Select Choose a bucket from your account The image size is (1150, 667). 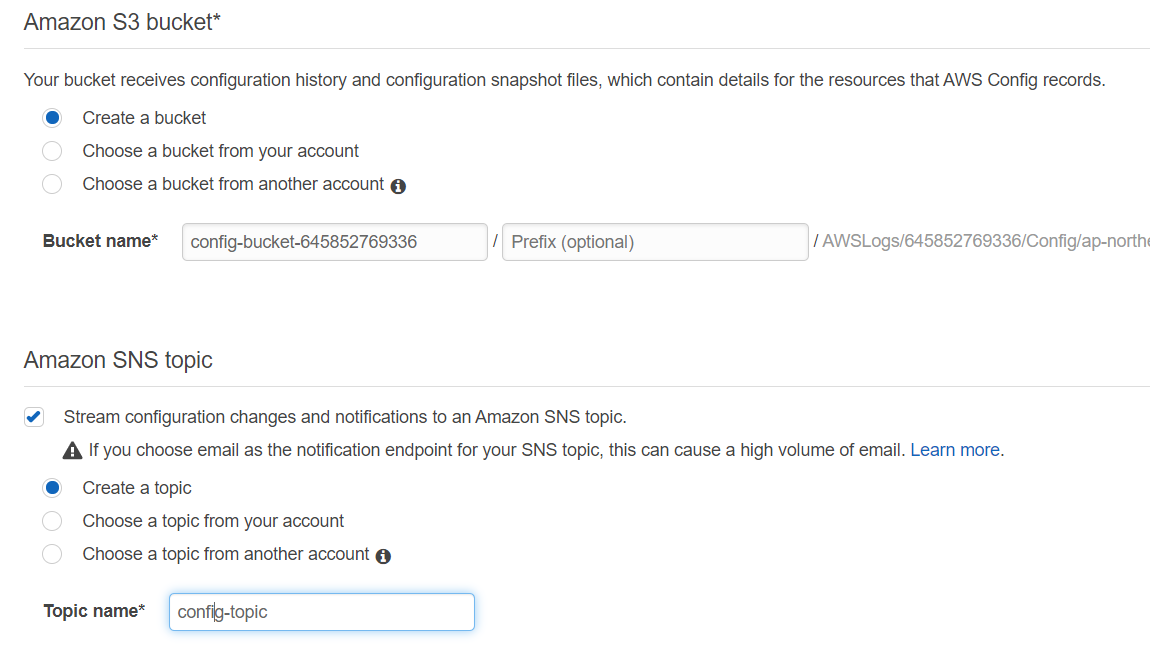pyautogui.click(x=52, y=151)
